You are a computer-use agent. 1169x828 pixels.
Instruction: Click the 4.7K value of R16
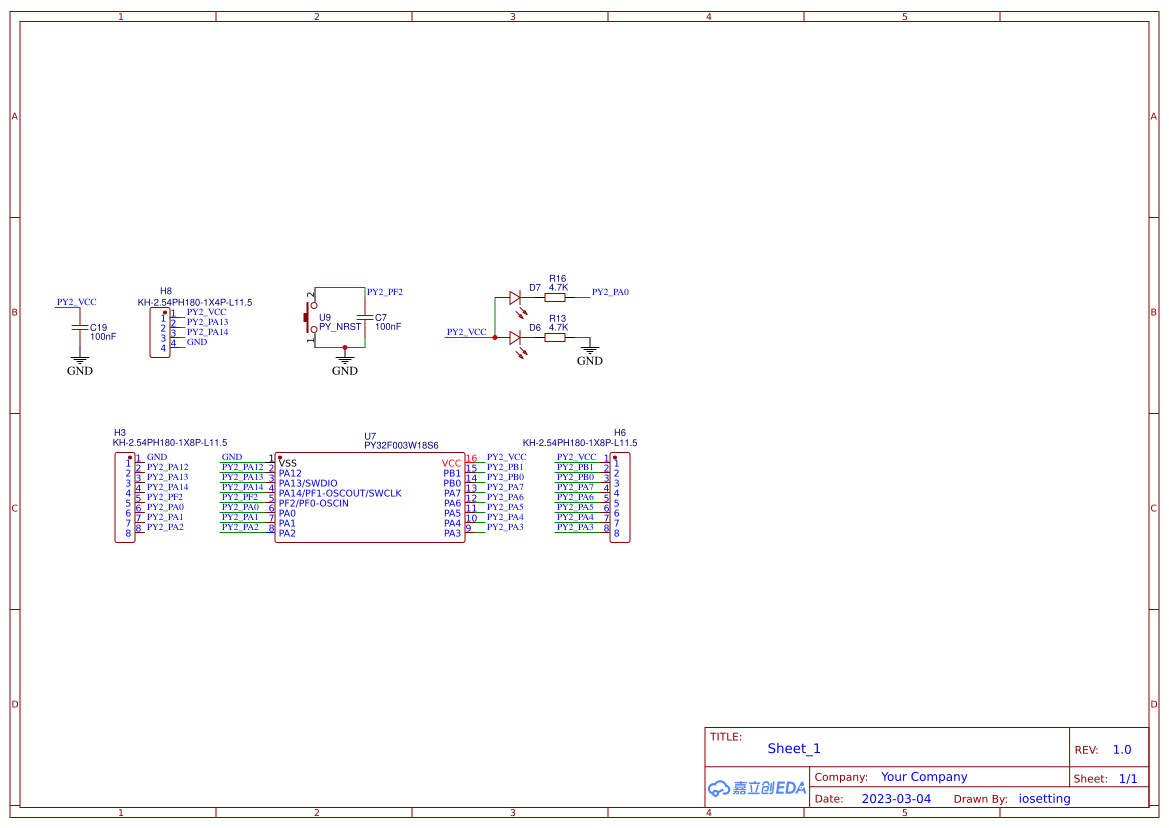click(558, 287)
